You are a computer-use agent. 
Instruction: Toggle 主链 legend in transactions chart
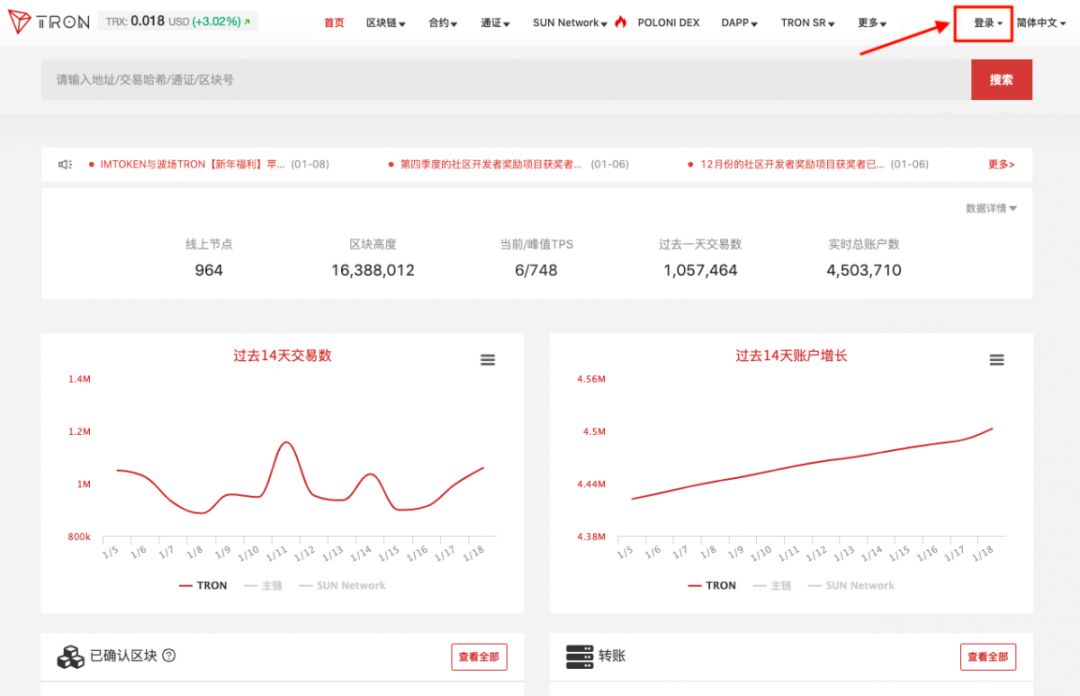[x=263, y=585]
